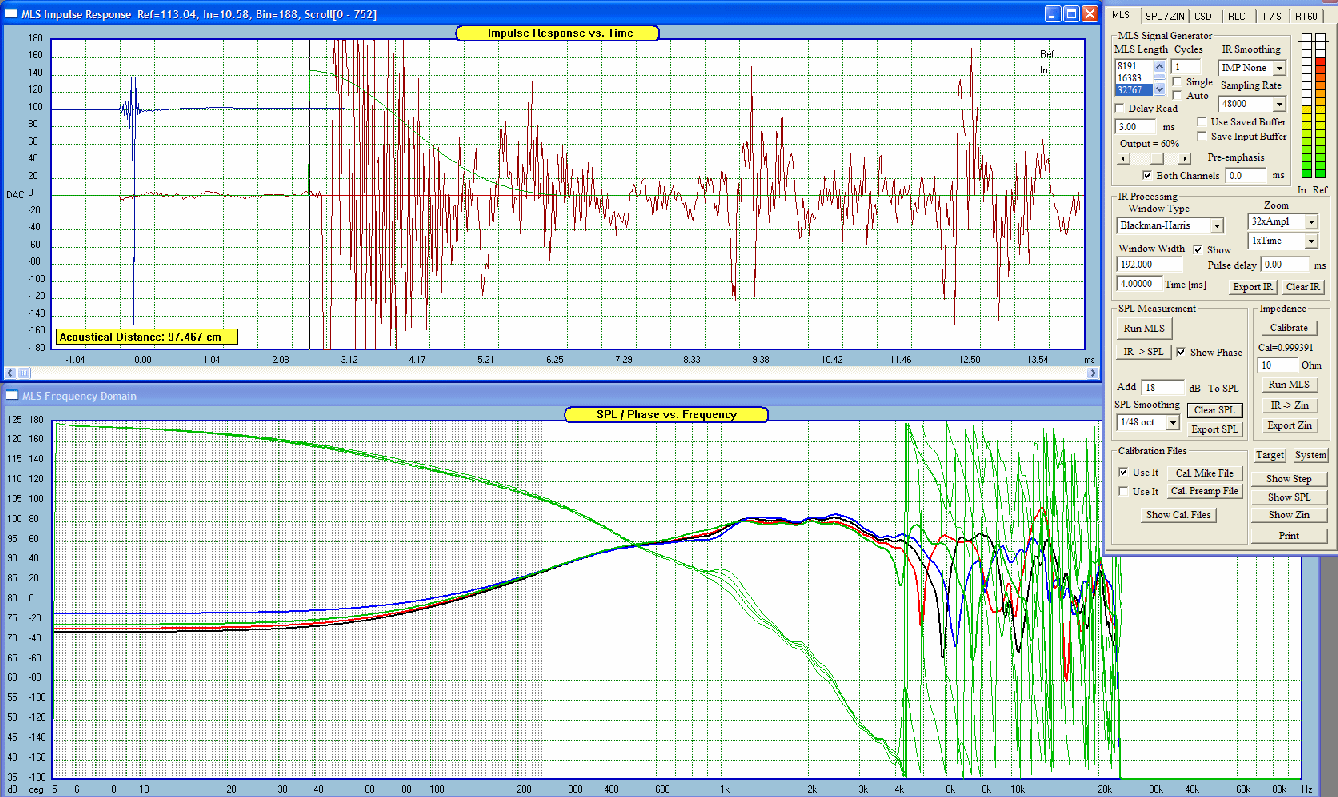The width and height of the screenshot is (1338, 797).
Task: Check Use It for the preamp calibration file
Action: point(1123,491)
